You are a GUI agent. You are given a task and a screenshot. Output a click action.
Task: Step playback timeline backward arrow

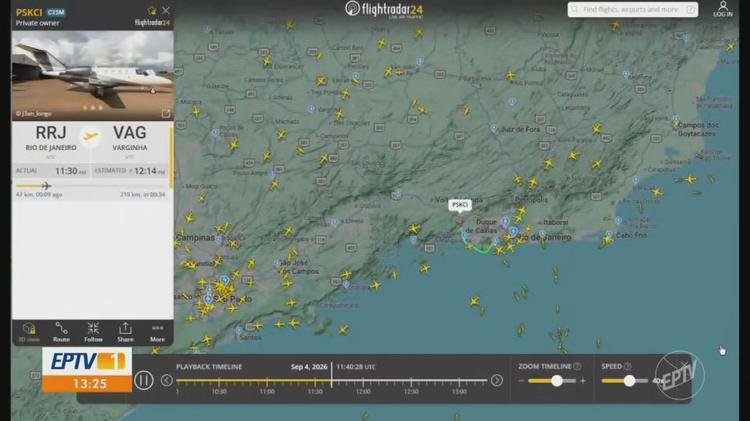coord(166,380)
